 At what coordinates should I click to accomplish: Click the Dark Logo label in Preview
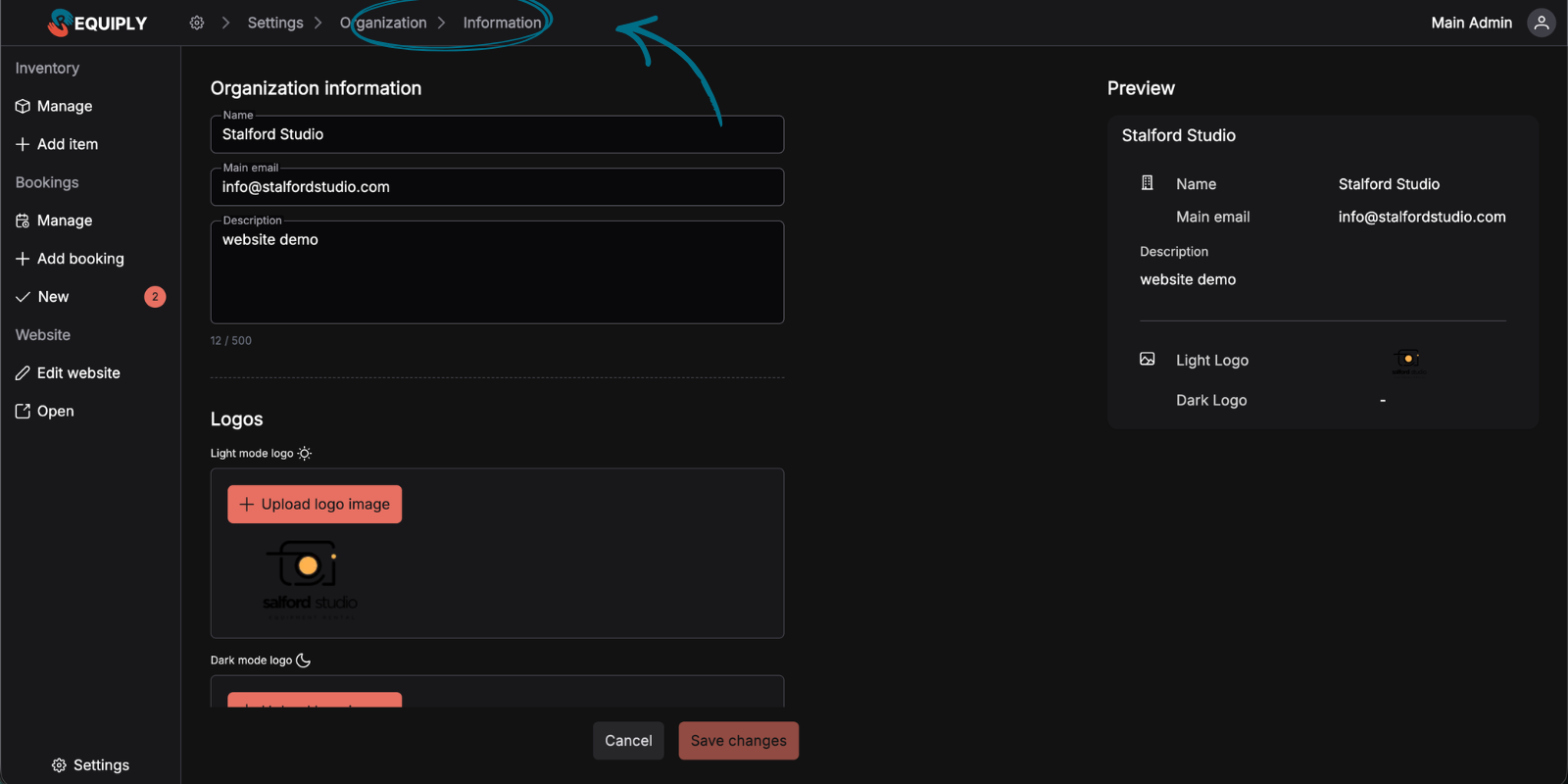(1211, 400)
